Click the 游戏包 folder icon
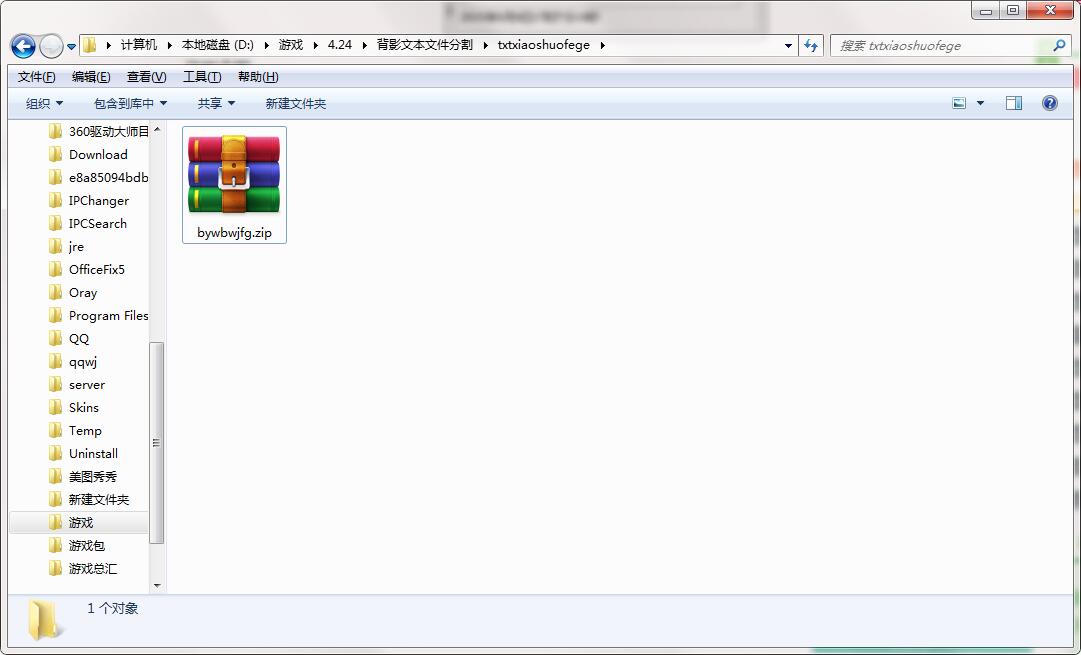 (x=56, y=545)
